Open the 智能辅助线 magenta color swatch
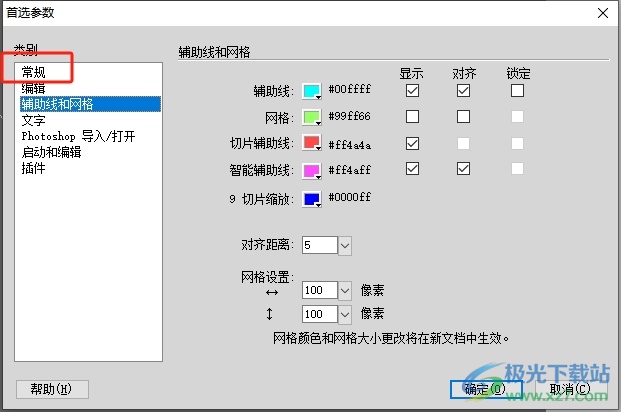The height and width of the screenshot is (412, 621). 312,171
